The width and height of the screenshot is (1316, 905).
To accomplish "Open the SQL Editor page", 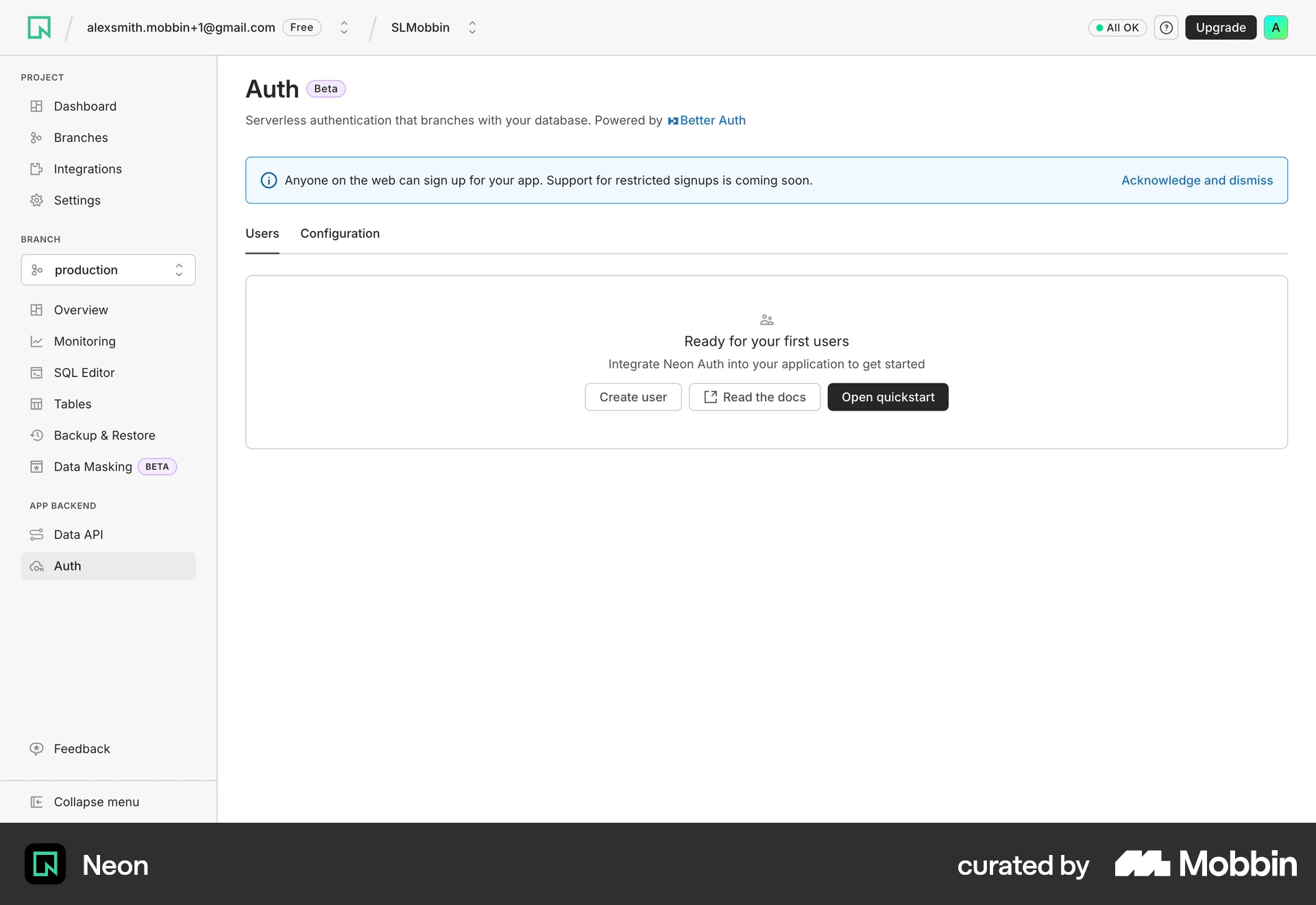I will click(108, 373).
